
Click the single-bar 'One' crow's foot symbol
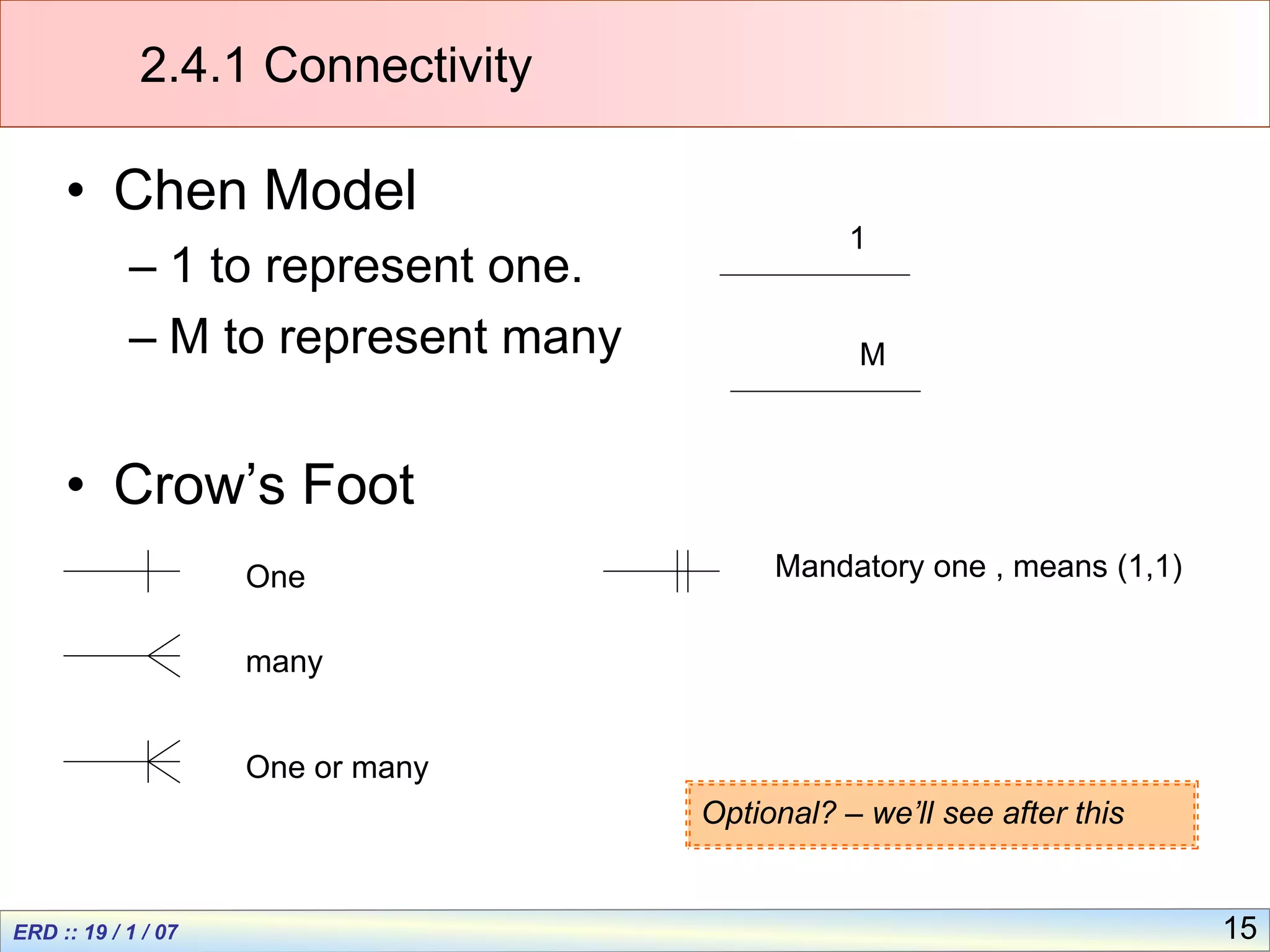122,571
